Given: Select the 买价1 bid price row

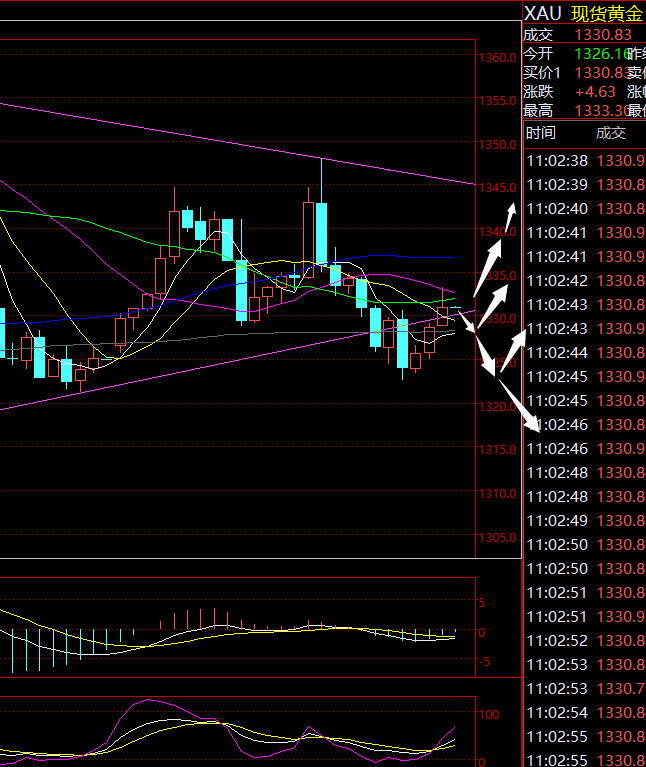Looking at the screenshot, I should [x=580, y=72].
